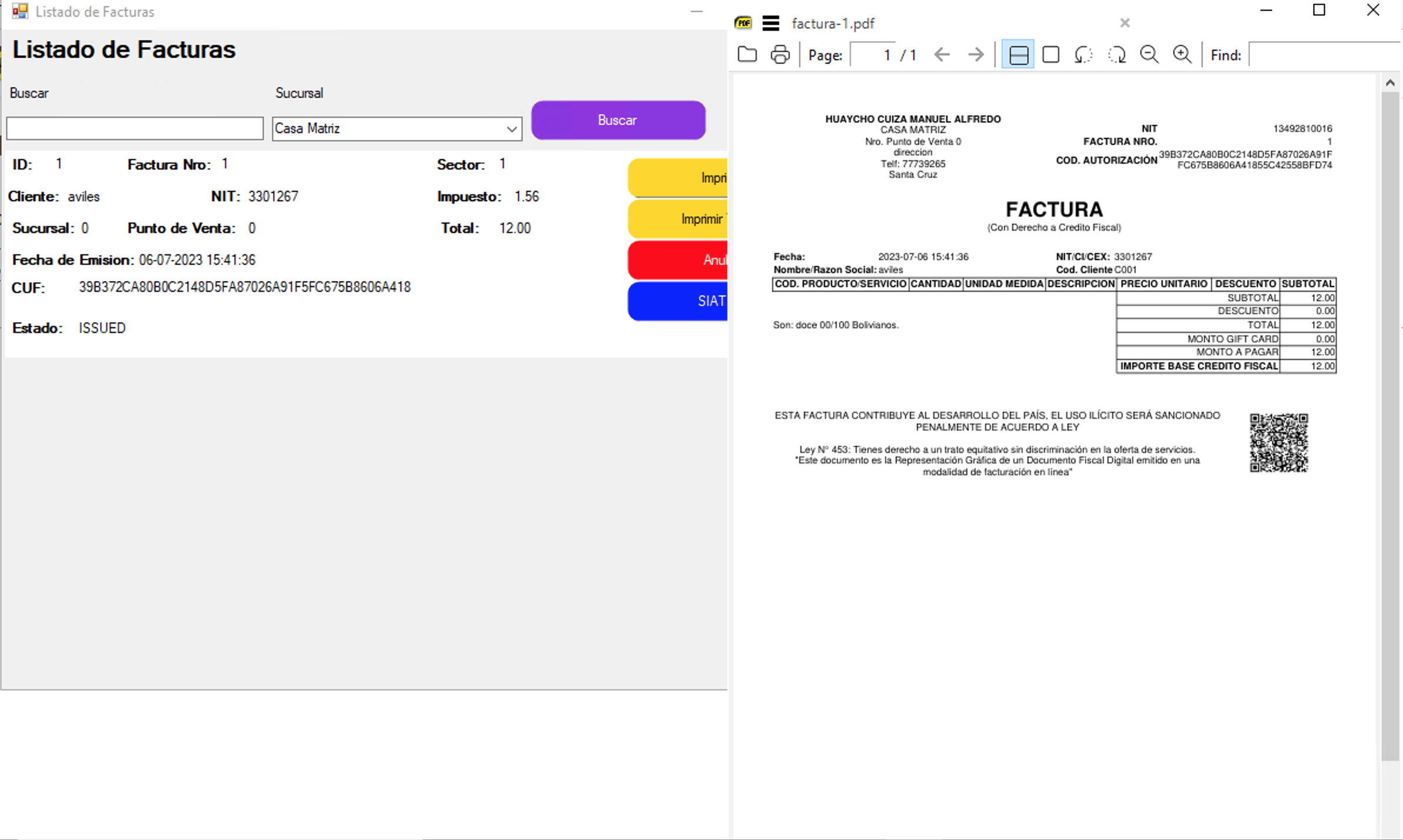Rotate page counterclockwise
Image resolution: width=1403 pixels, height=840 pixels.
(x=1083, y=55)
